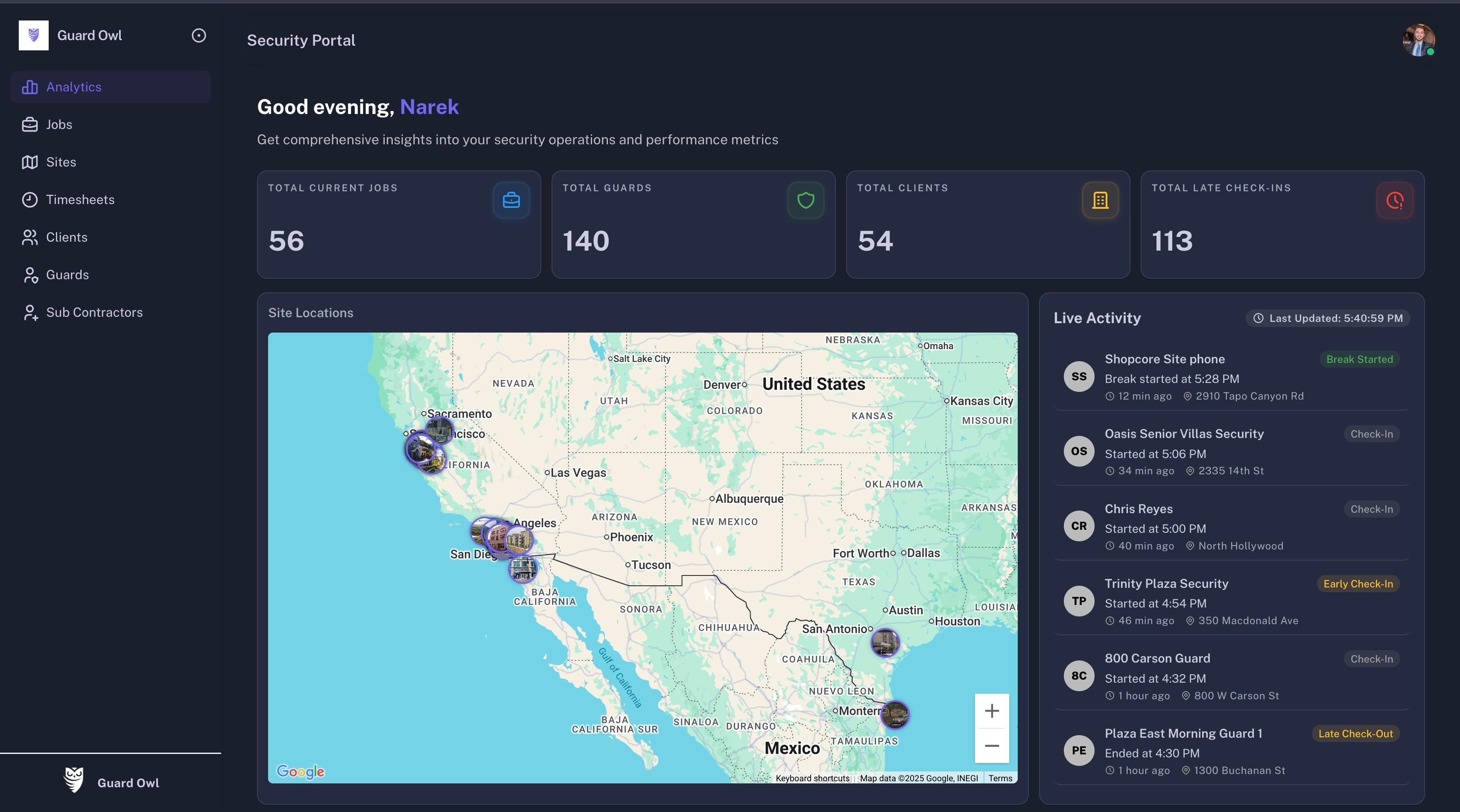Open the Guards section icon
Viewport: 1460px width, 812px height.
click(30, 275)
